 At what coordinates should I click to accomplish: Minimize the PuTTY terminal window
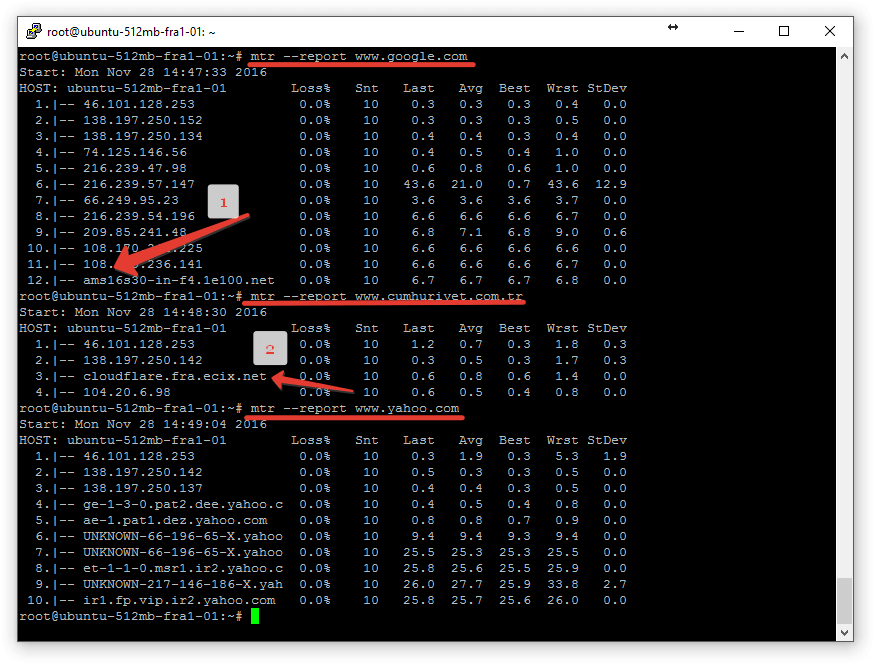[x=737, y=31]
